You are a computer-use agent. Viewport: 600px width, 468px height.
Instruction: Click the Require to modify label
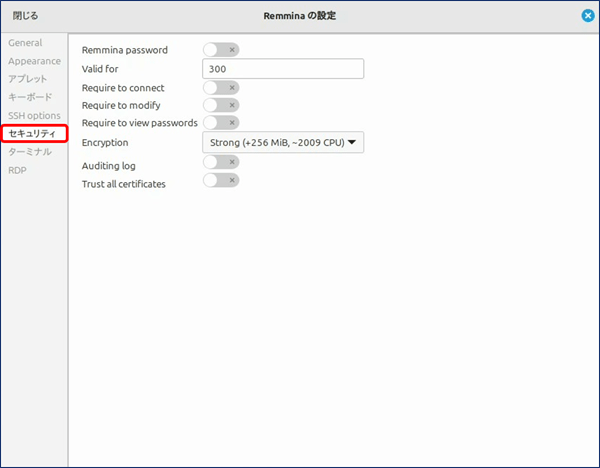(121, 105)
